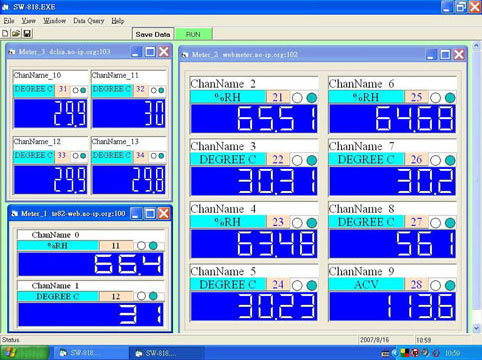Click the address number 11 box in Meter_1
The image size is (482, 360).
click(x=116, y=246)
